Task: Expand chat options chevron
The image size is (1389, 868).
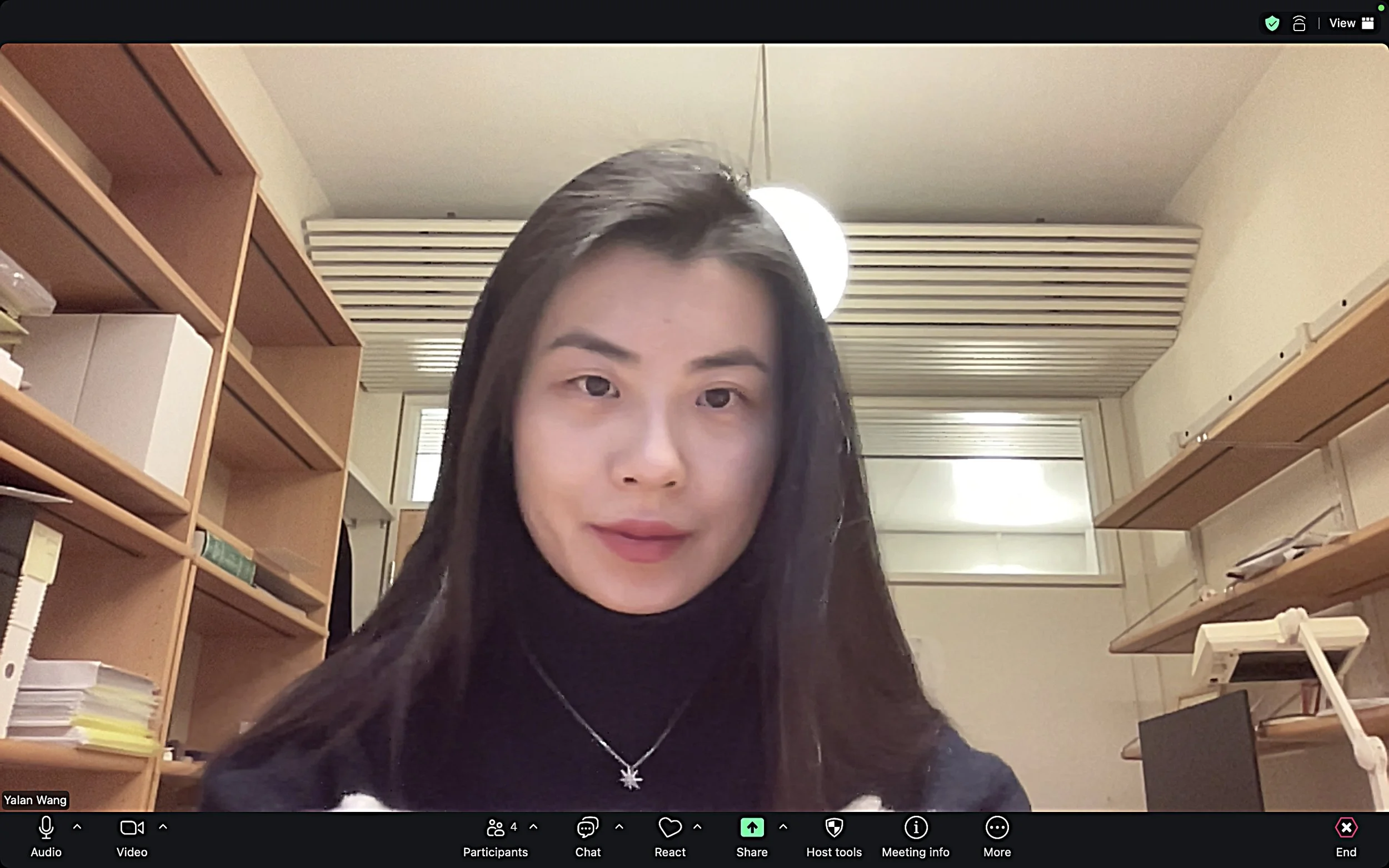Action: click(619, 827)
